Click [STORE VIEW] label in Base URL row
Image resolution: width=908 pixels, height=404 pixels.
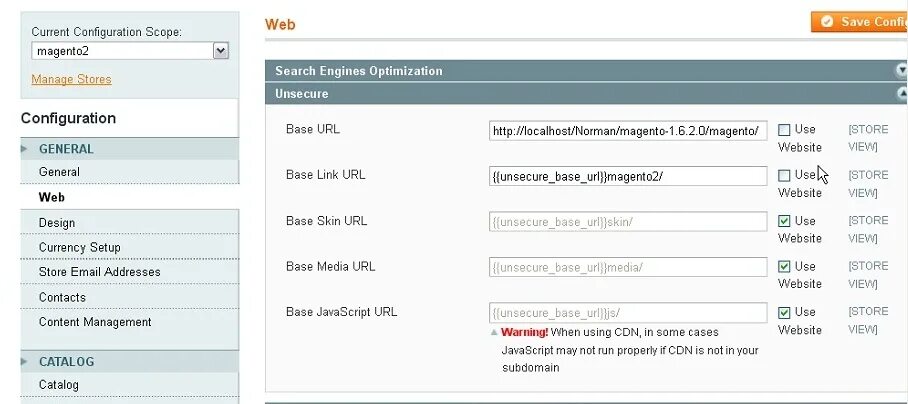tap(868, 138)
